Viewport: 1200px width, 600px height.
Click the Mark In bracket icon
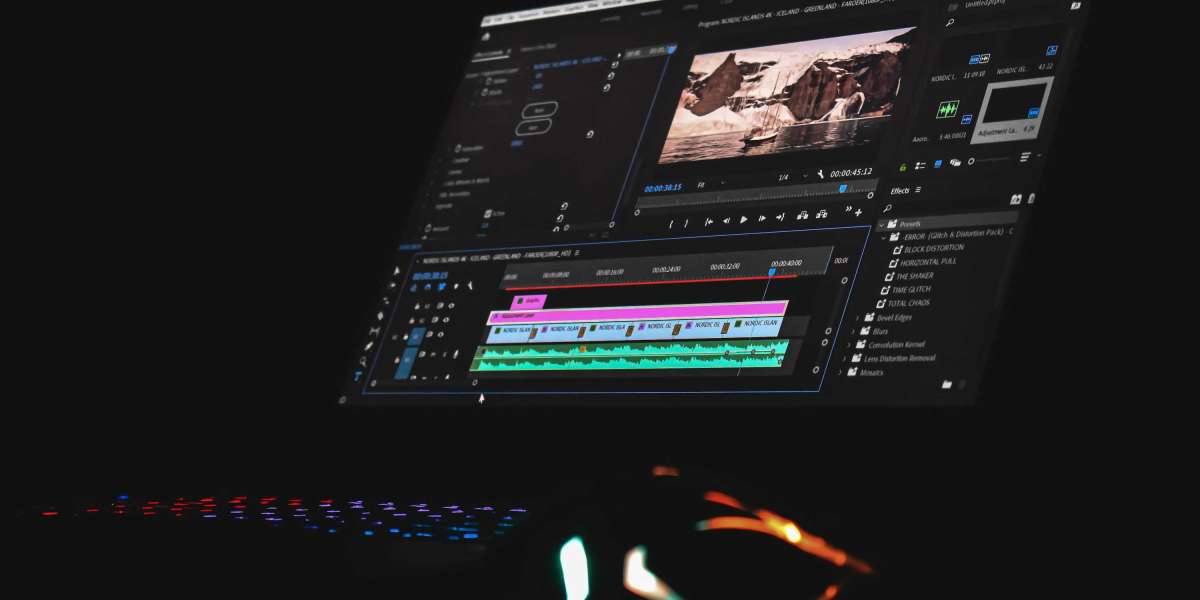pyautogui.click(x=671, y=221)
